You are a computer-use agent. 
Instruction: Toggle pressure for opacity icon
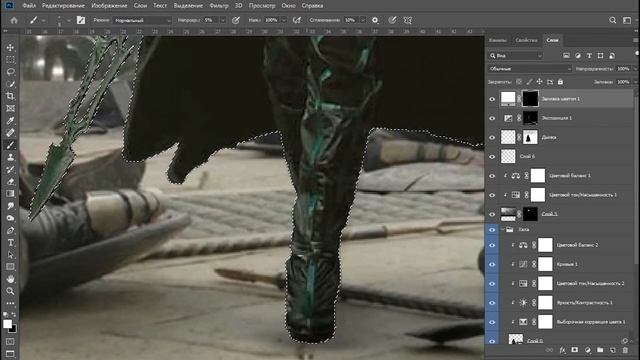coord(236,20)
